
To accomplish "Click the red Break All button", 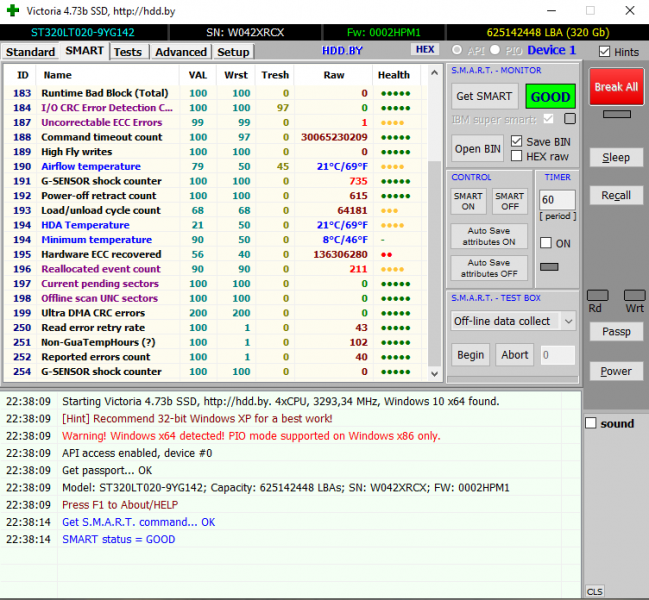I will click(616, 87).
